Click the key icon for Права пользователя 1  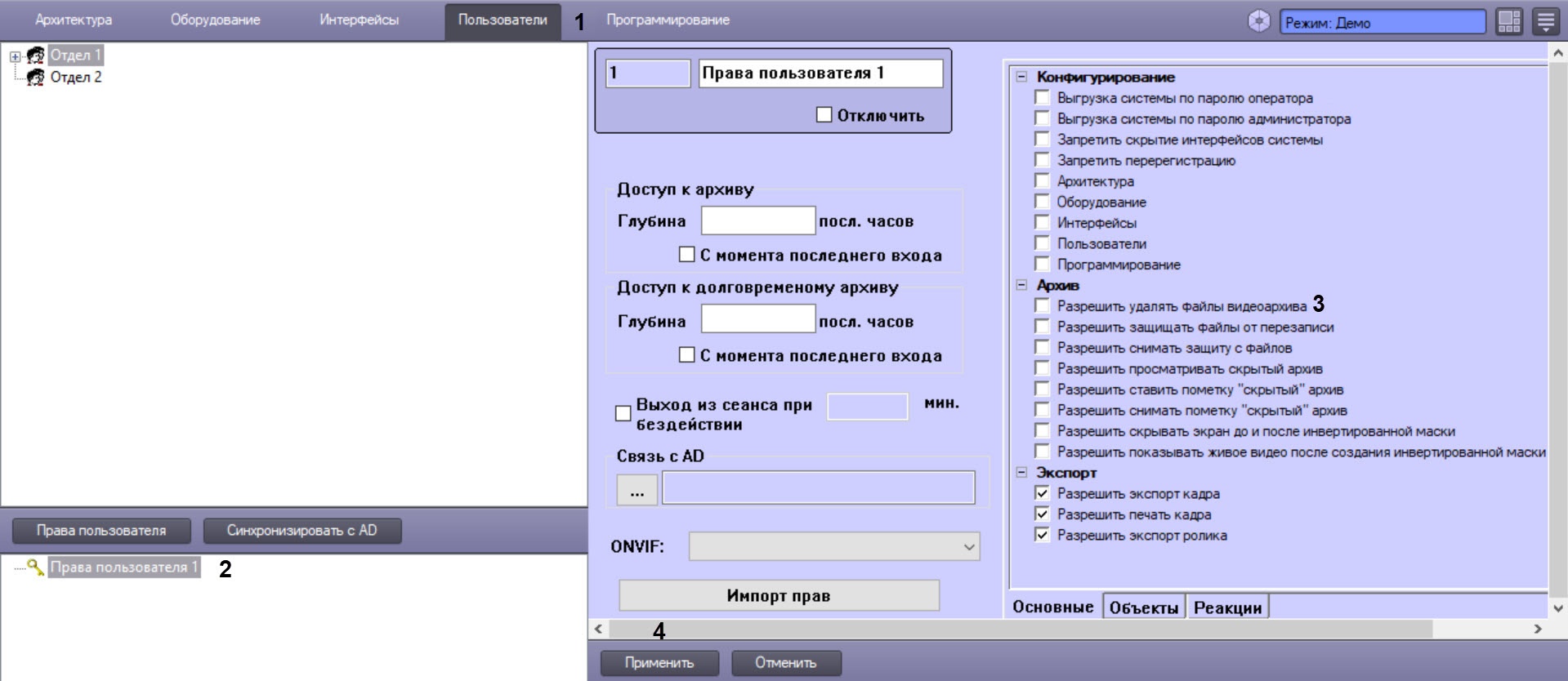pyautogui.click(x=36, y=567)
